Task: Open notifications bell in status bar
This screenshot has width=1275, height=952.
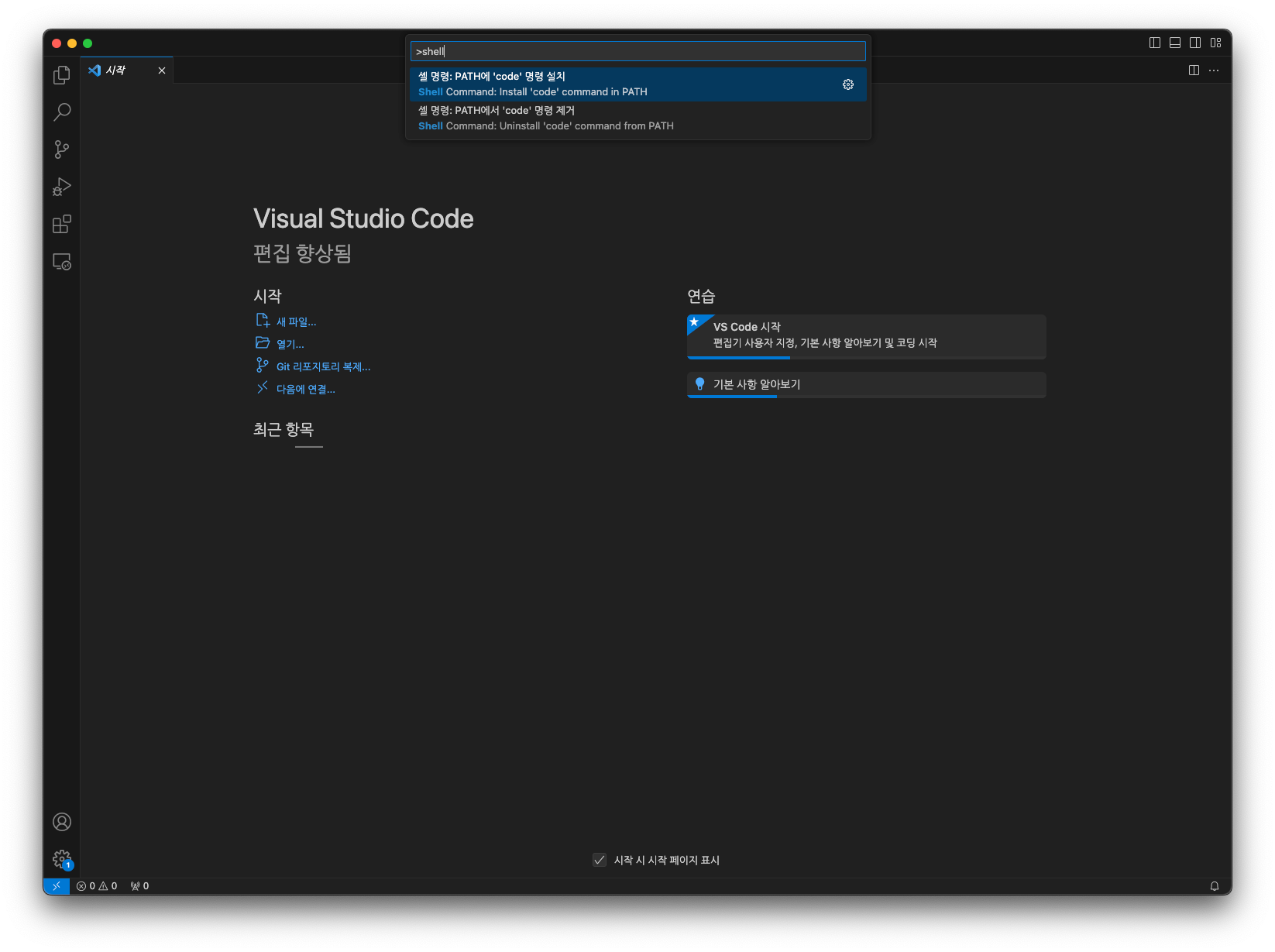Action: [x=1215, y=886]
